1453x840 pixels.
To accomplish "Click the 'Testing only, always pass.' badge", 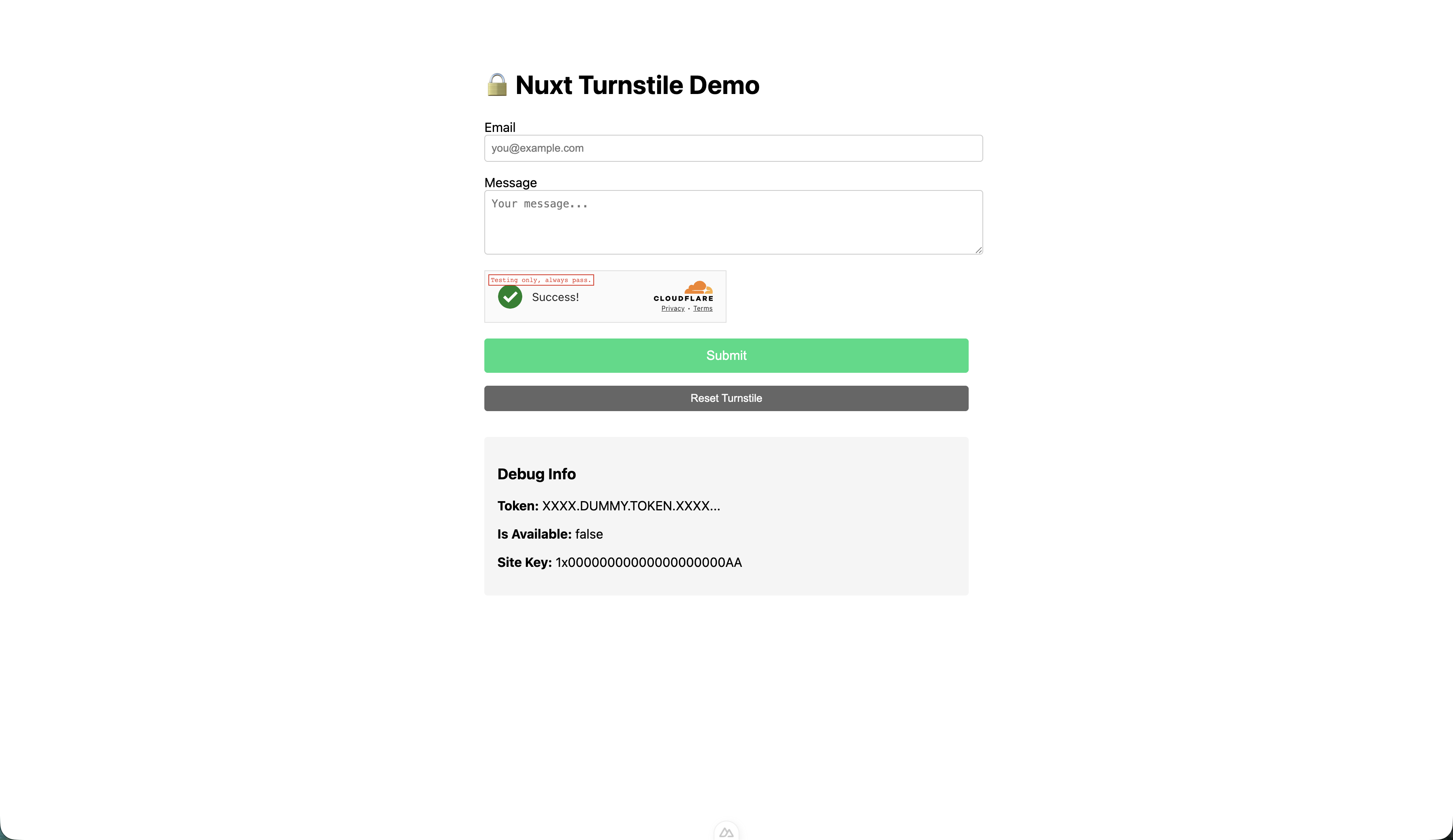I will [x=541, y=280].
